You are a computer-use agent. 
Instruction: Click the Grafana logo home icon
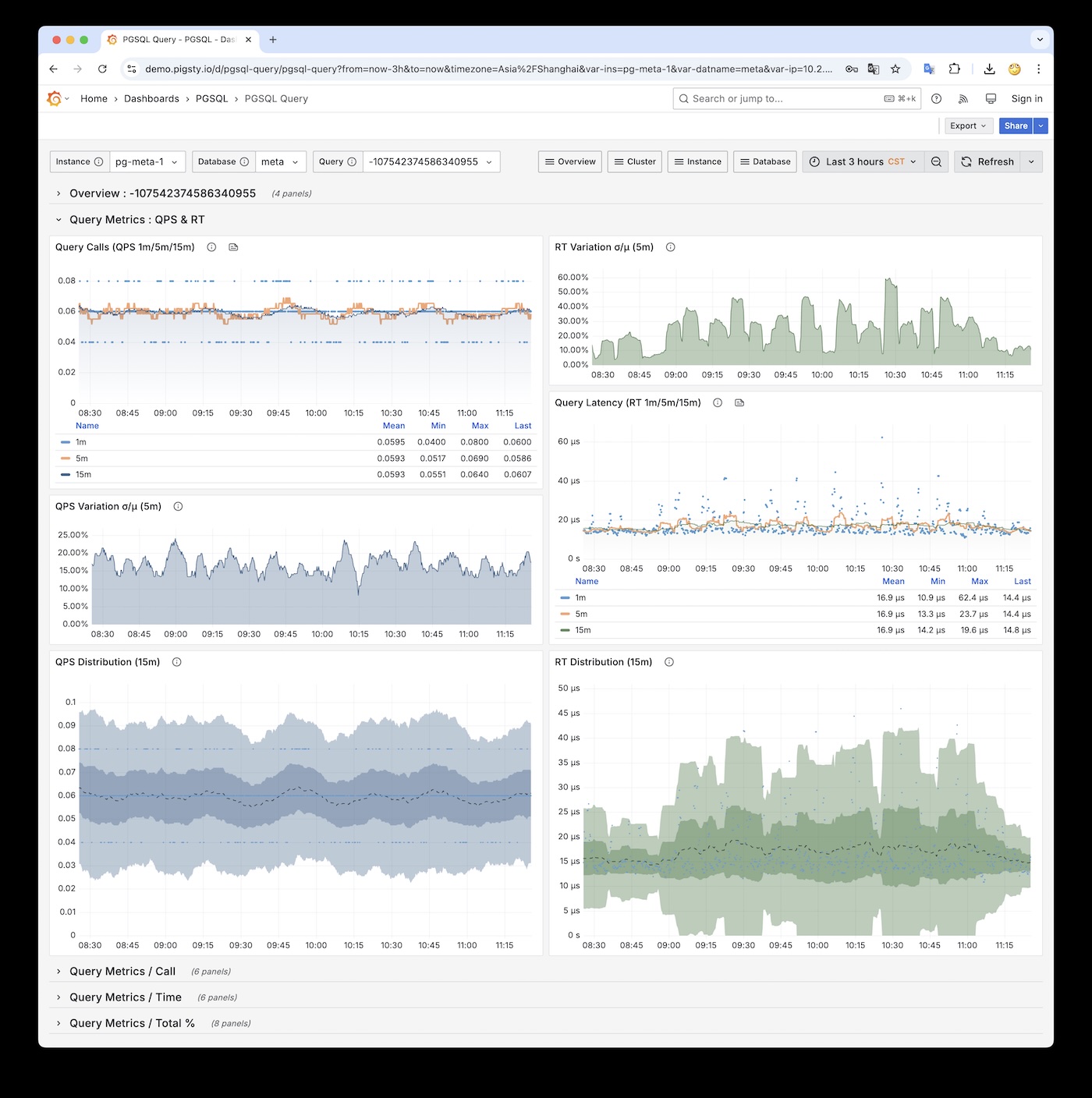[x=54, y=99]
